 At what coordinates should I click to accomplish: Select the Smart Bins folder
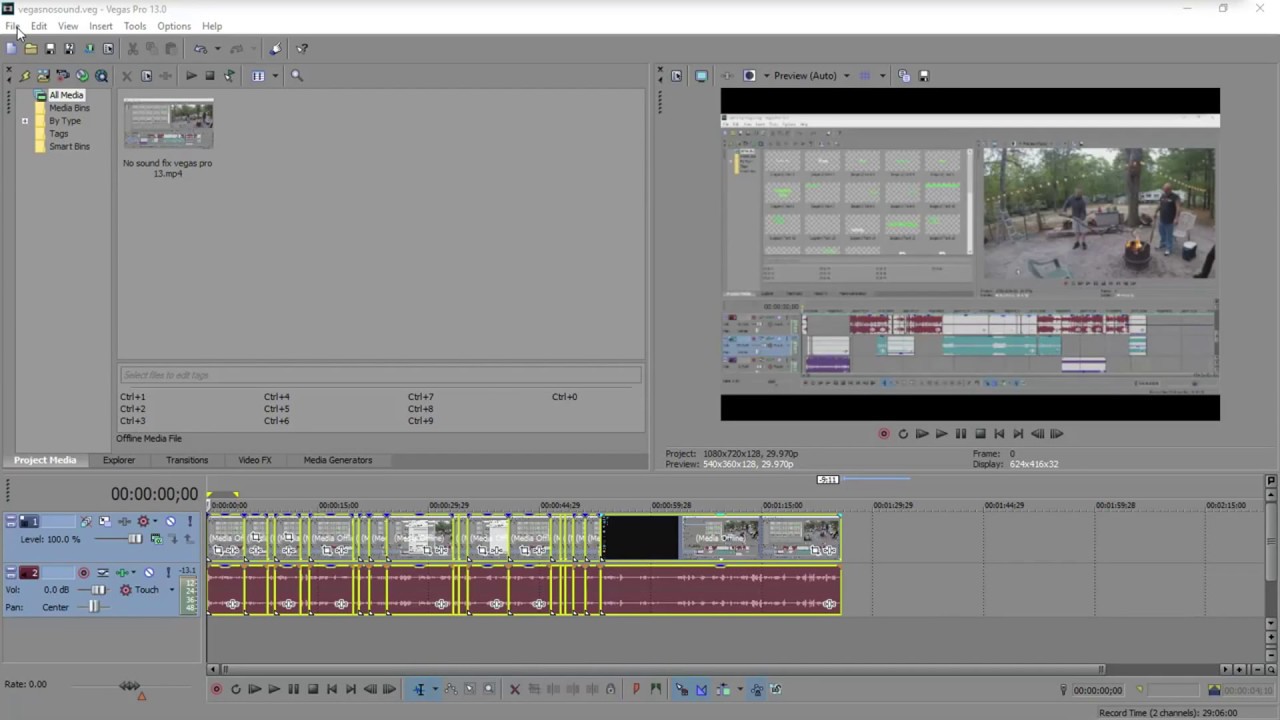tap(69, 147)
